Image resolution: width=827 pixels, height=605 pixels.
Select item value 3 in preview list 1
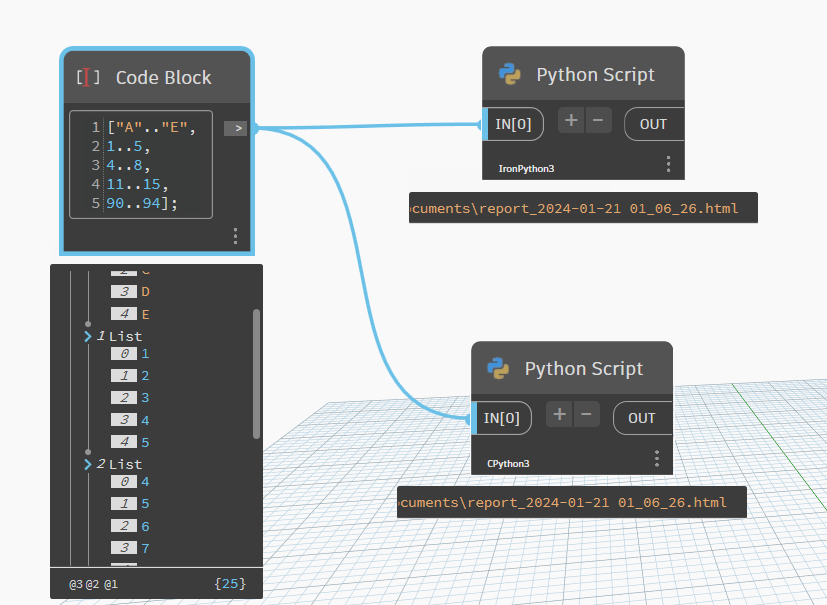tap(145, 398)
